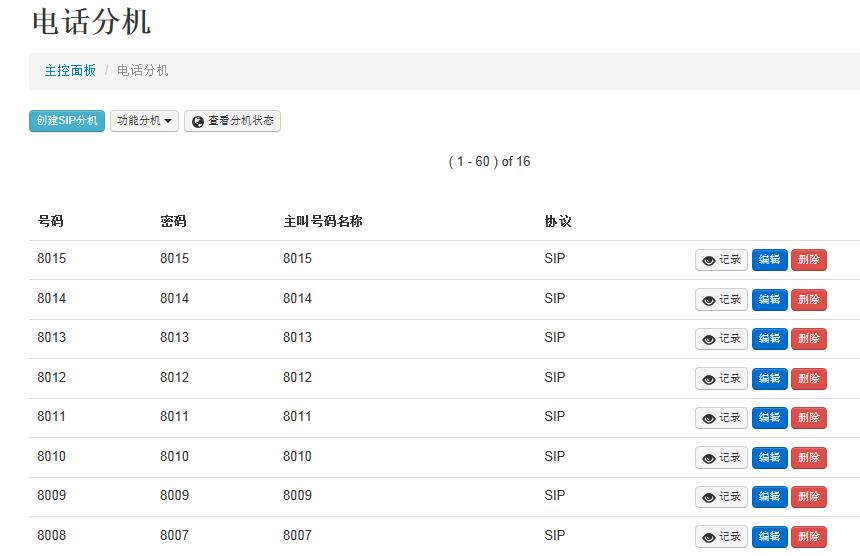
Task: Select number cell 8015 in 号码 column
Action: 52,258
